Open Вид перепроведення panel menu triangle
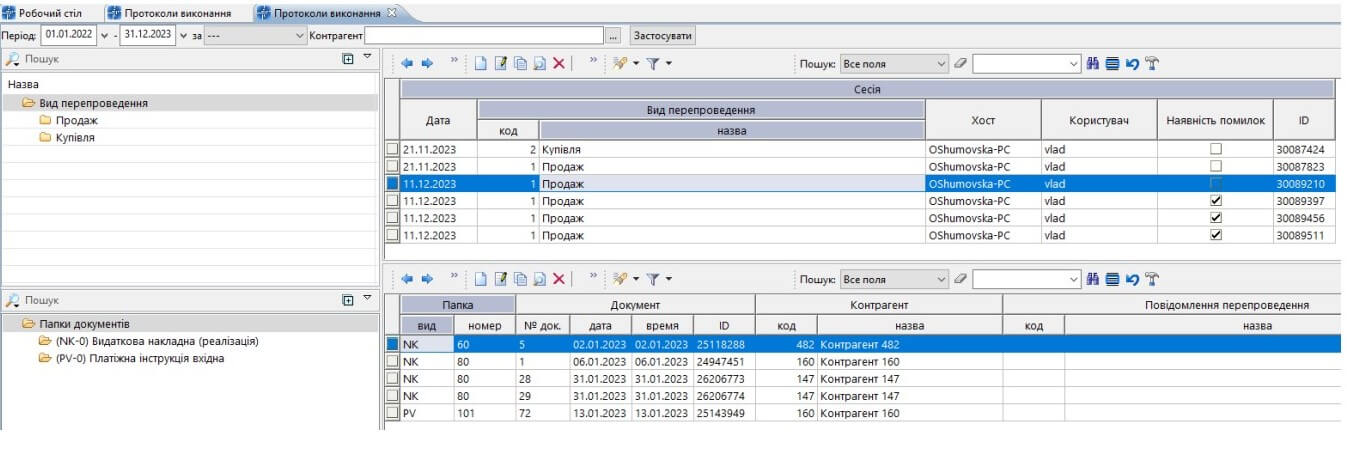 (x=367, y=59)
